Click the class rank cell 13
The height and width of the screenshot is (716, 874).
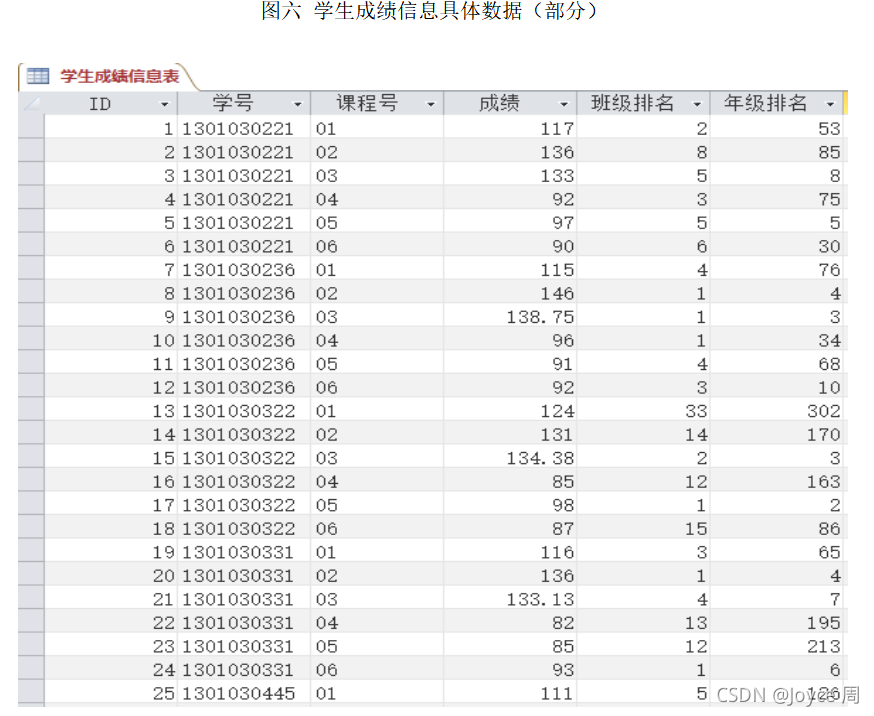(643, 622)
